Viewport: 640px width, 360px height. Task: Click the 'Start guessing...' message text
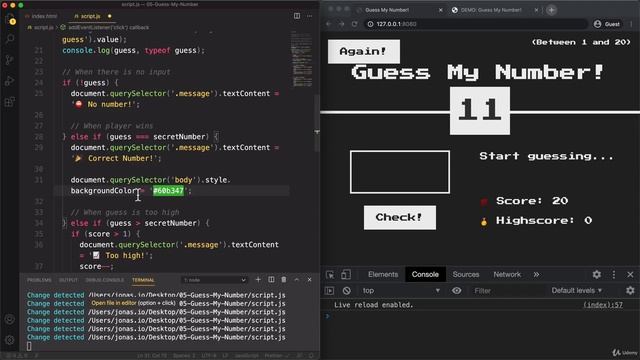[x=547, y=156]
